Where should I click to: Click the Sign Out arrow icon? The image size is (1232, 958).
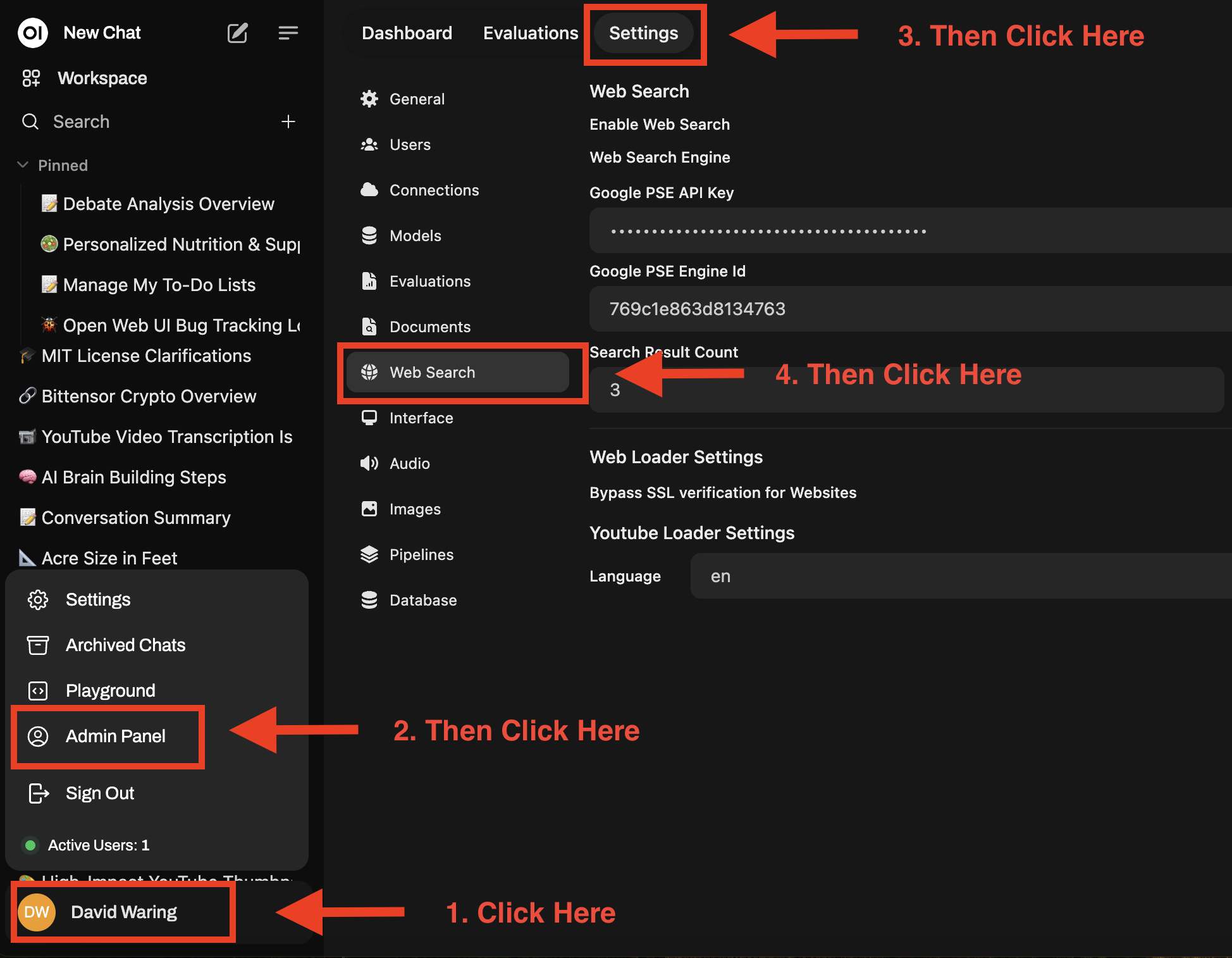pos(39,793)
